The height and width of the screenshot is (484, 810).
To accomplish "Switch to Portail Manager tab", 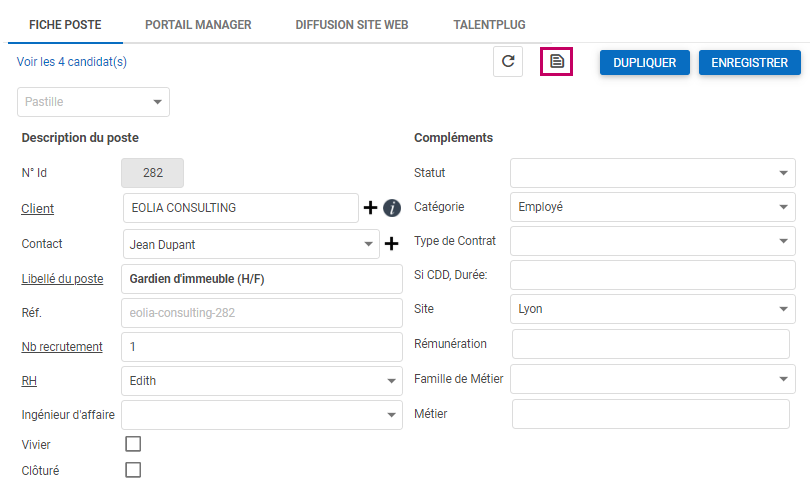I will pyautogui.click(x=198, y=24).
